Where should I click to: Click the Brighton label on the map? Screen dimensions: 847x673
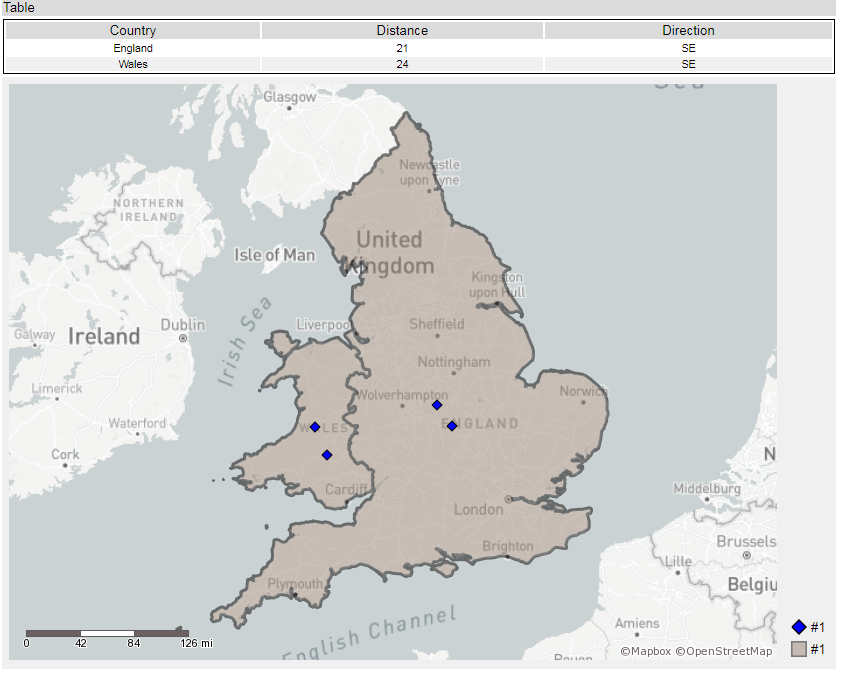click(x=508, y=546)
